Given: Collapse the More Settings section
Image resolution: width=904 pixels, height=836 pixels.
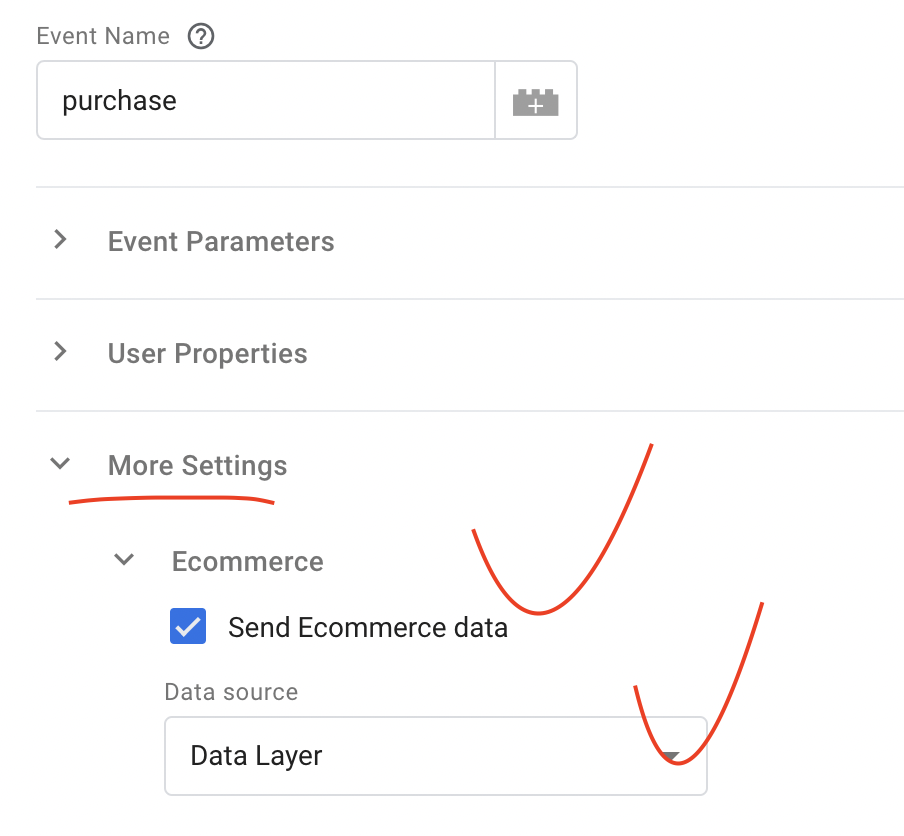Looking at the screenshot, I should 197,465.
